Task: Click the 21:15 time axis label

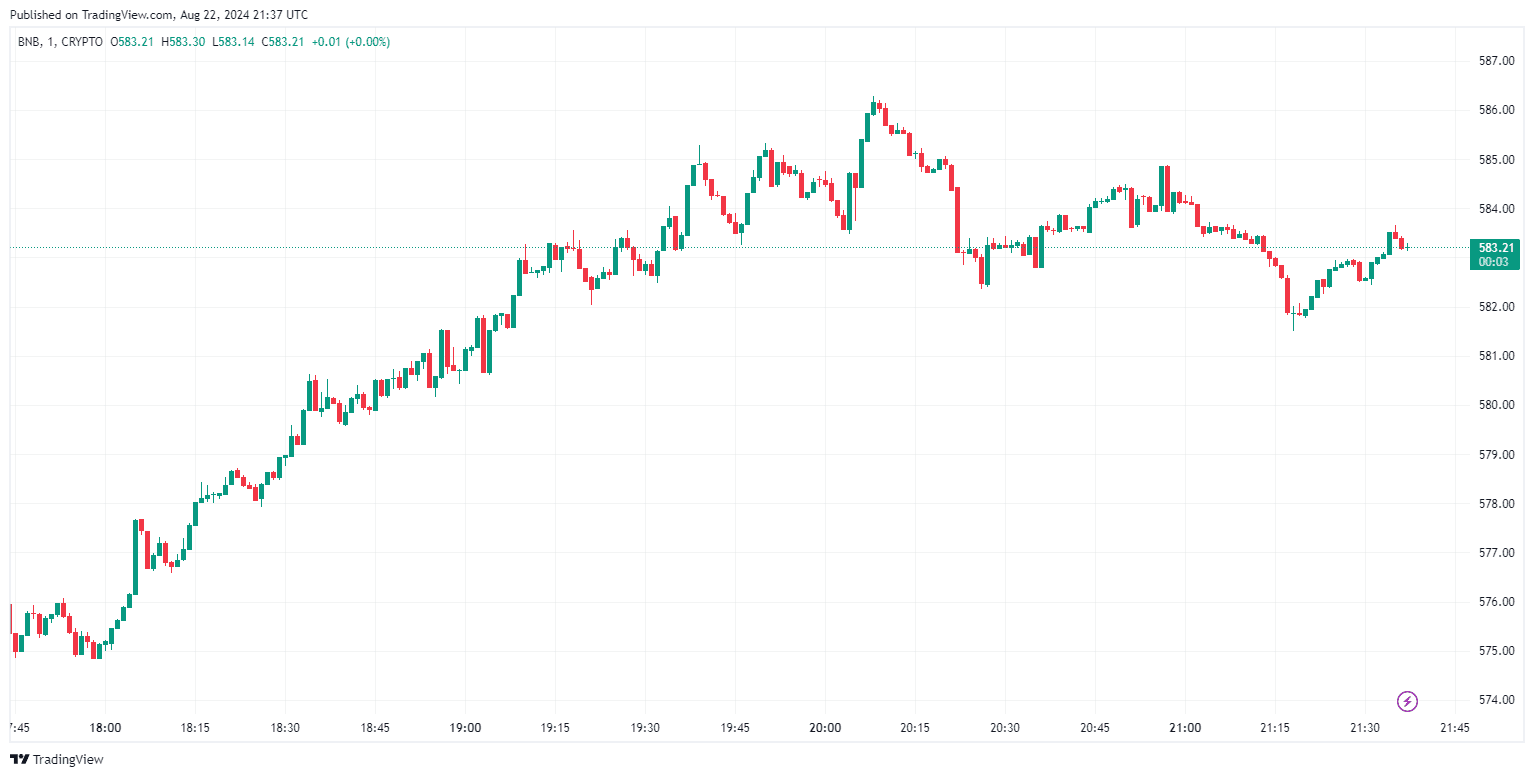Action: click(x=1276, y=728)
